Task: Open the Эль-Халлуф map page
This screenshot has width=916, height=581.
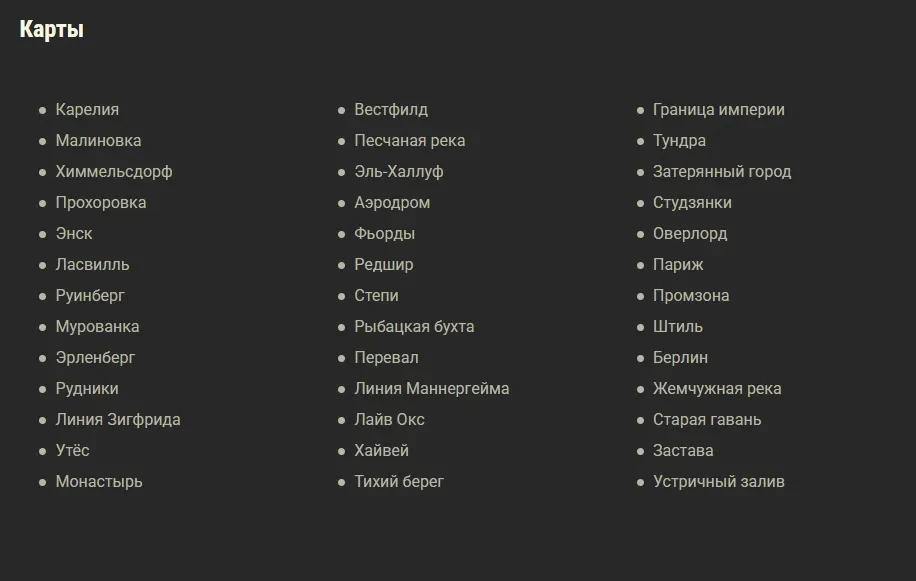Action: point(399,172)
